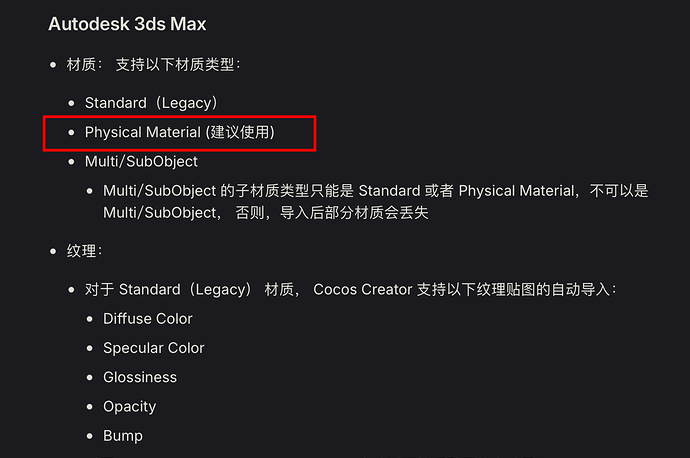Image resolution: width=690 pixels, height=458 pixels.
Task: Click the bullet beside "Diffuse Color"
Action: (x=89, y=319)
